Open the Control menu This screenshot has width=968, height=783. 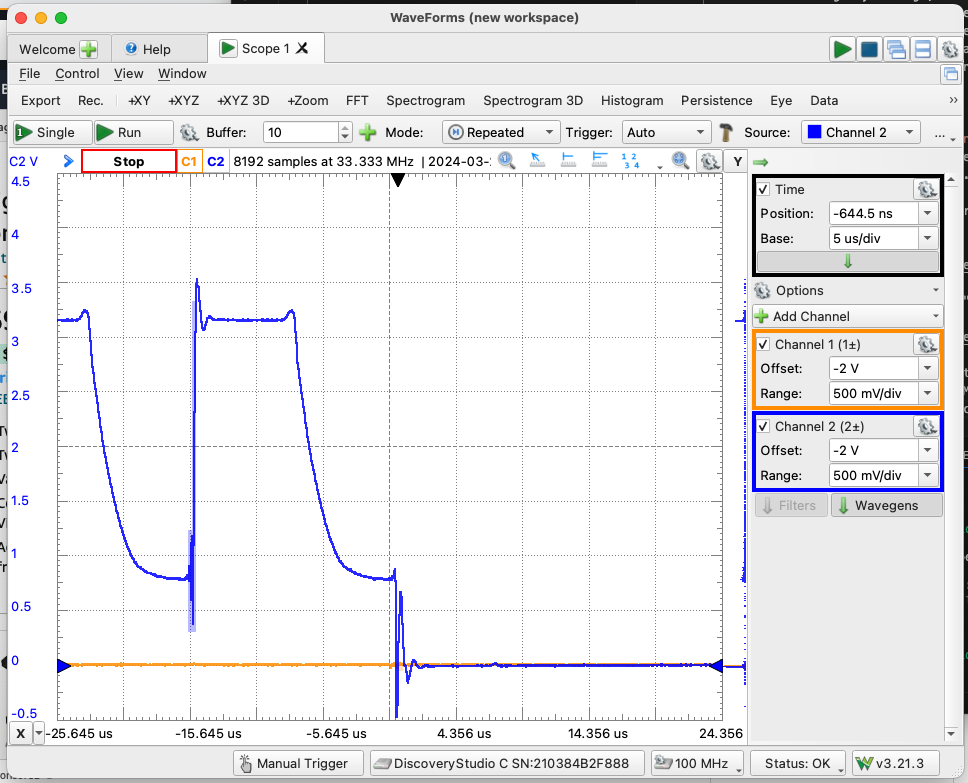coord(77,73)
